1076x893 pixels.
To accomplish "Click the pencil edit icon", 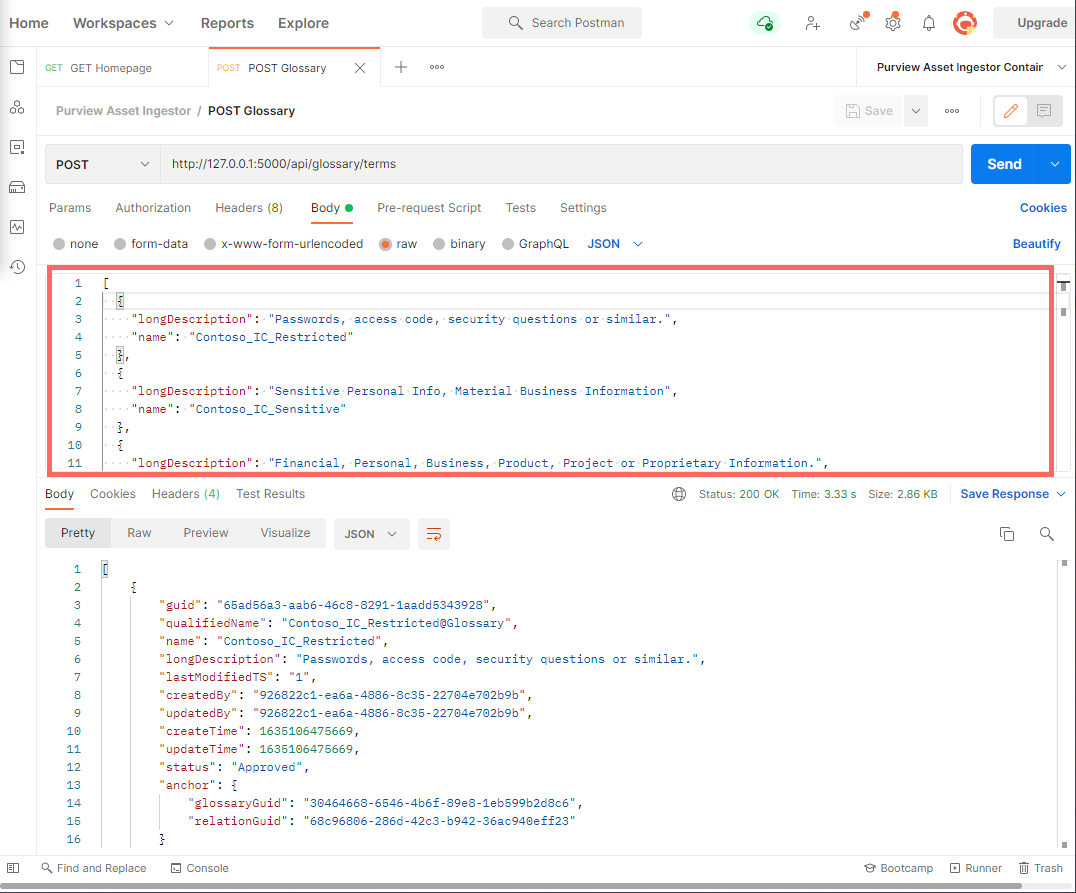I will pyautogui.click(x=1011, y=111).
